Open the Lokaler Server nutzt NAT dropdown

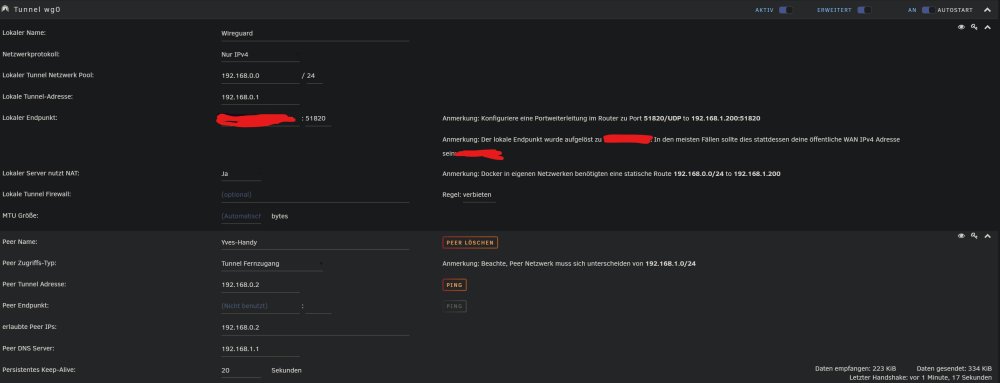coord(241,173)
